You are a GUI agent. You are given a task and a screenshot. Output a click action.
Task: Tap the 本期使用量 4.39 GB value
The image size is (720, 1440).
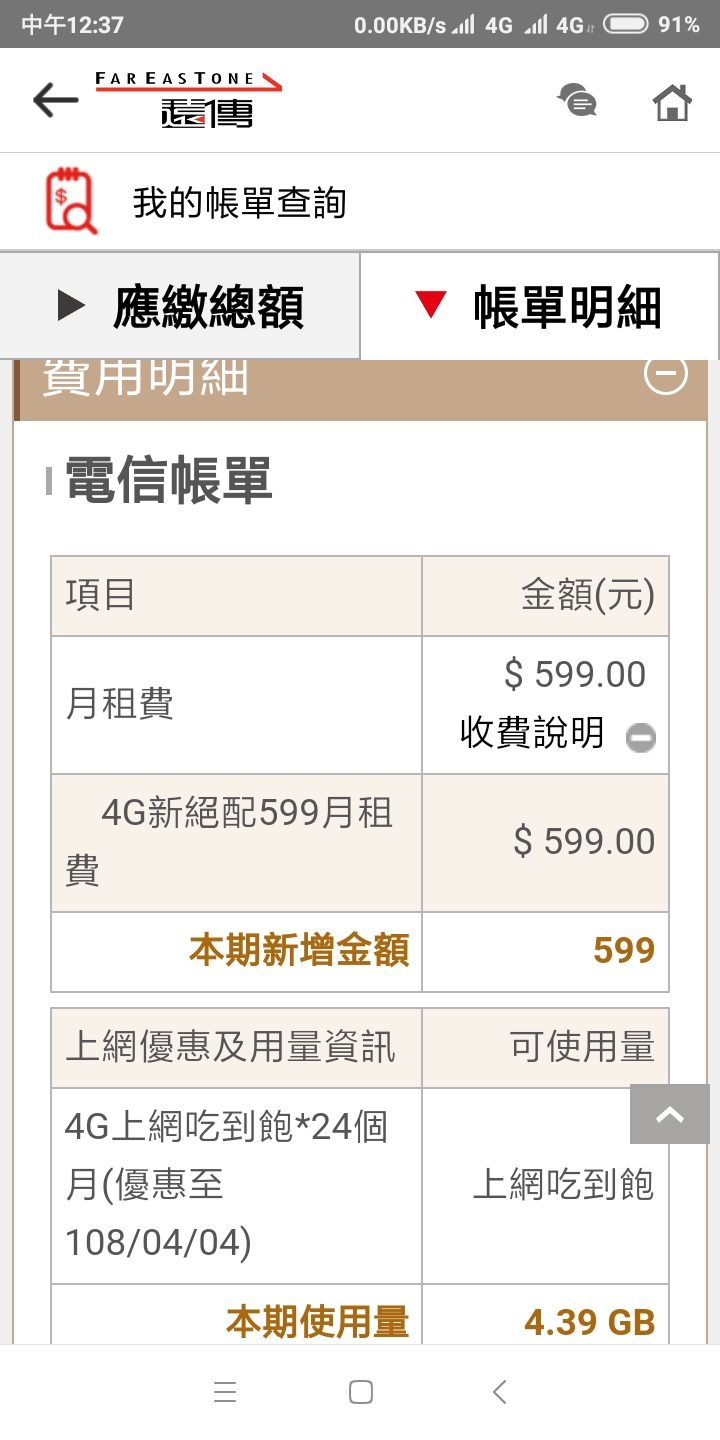590,1323
